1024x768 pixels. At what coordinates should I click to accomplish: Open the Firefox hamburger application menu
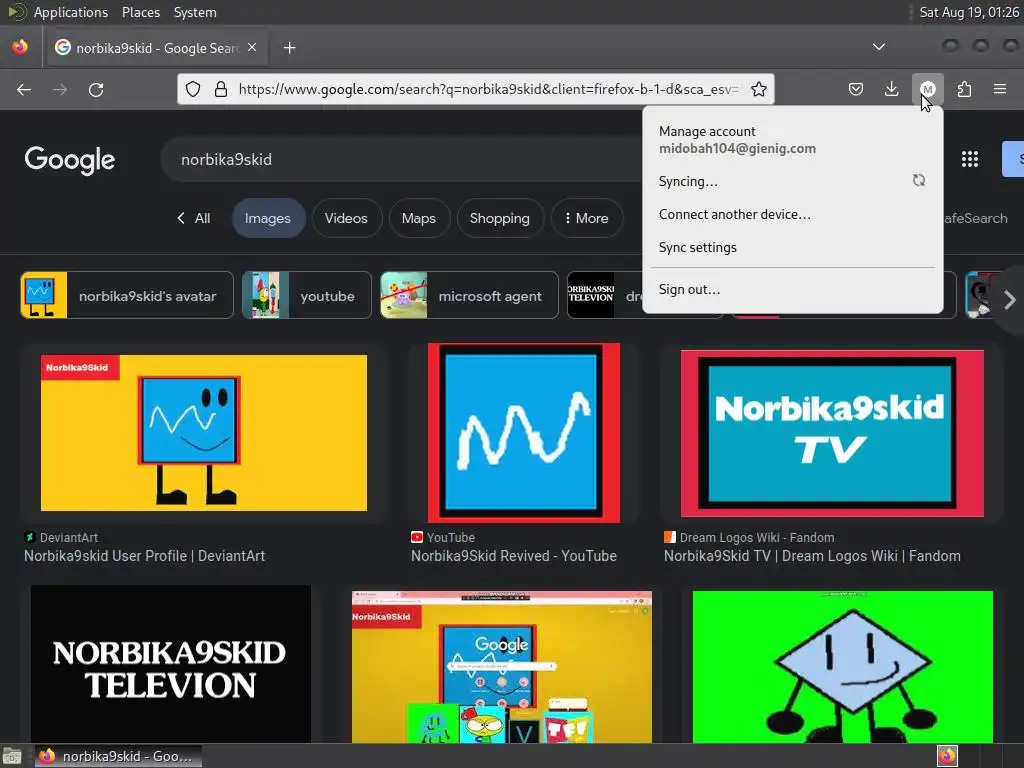pos(1000,89)
